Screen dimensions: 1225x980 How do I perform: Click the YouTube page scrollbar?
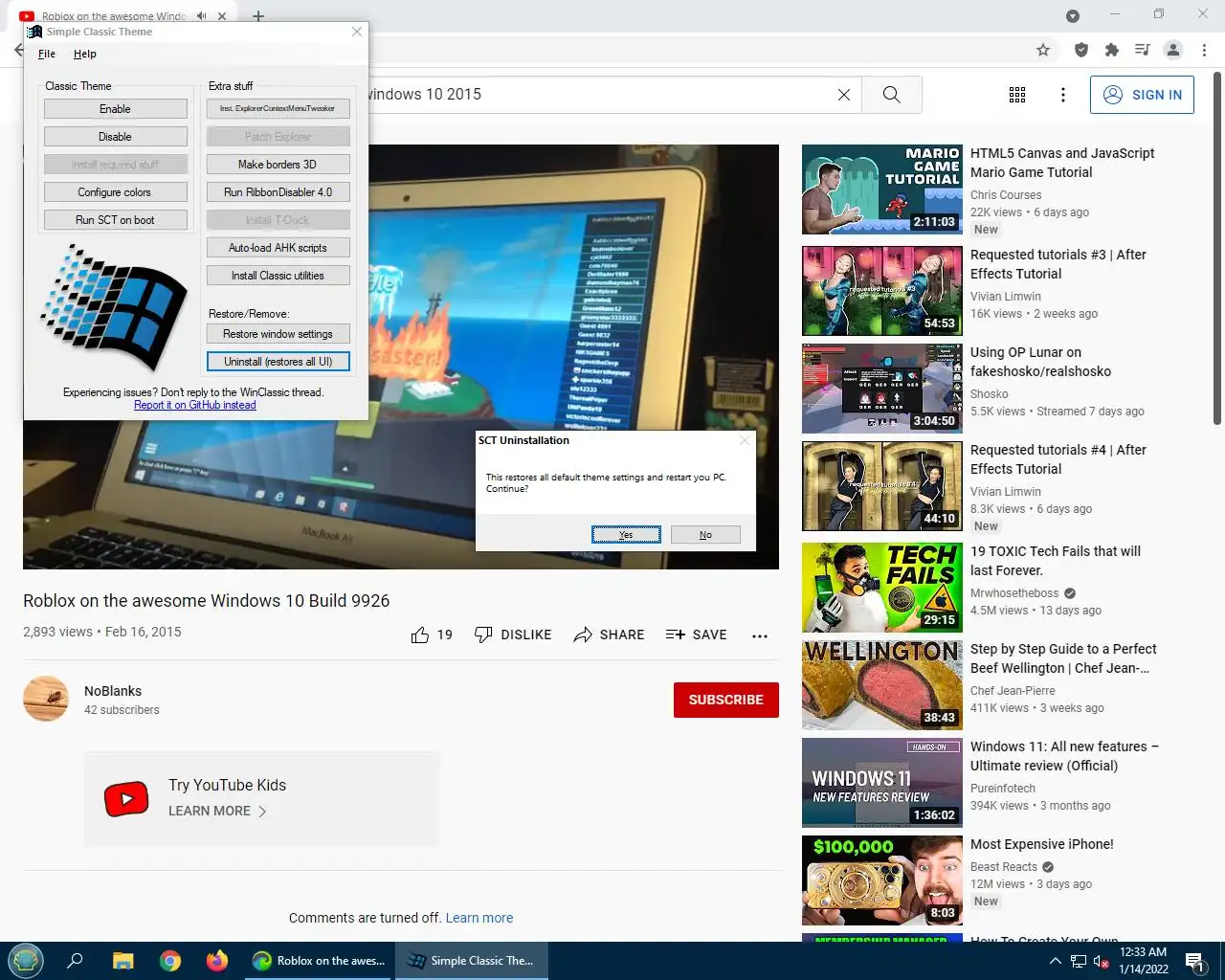point(1217,247)
